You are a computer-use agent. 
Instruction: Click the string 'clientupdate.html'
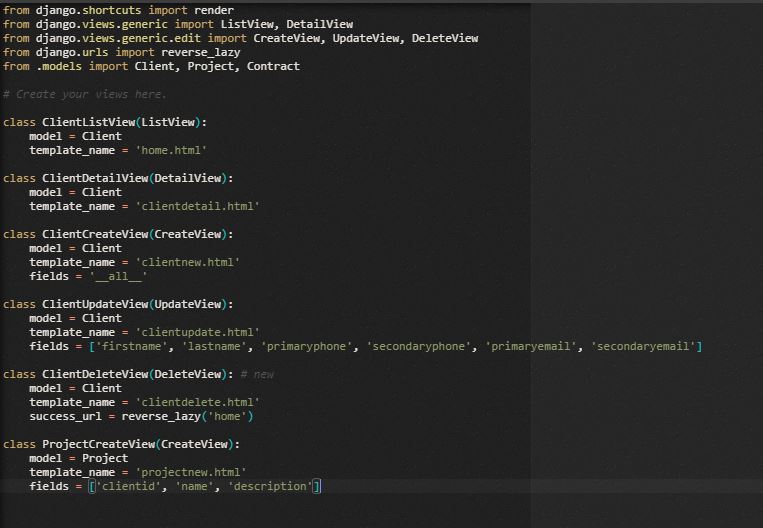click(197, 332)
